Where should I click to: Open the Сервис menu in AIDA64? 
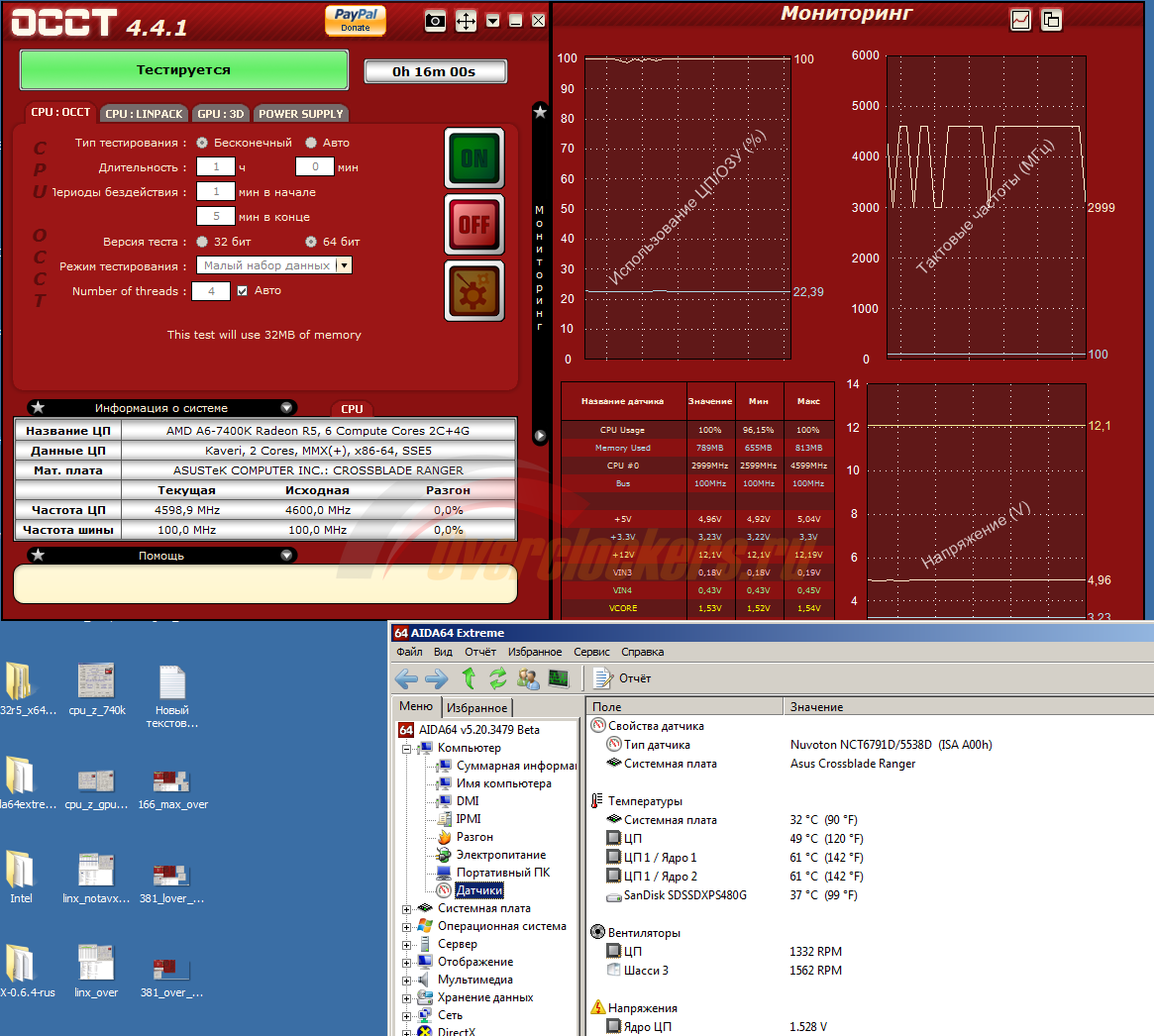(591, 652)
